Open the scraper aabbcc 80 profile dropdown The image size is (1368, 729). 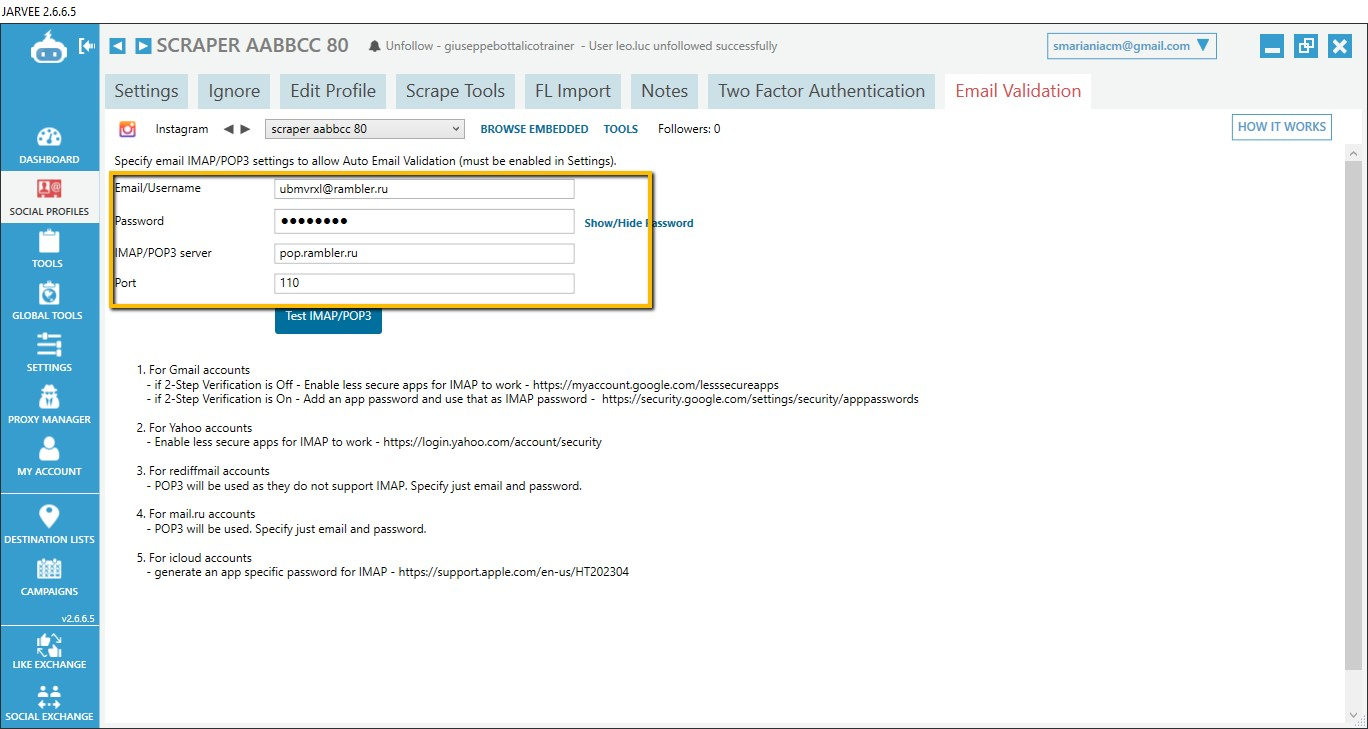coord(365,129)
